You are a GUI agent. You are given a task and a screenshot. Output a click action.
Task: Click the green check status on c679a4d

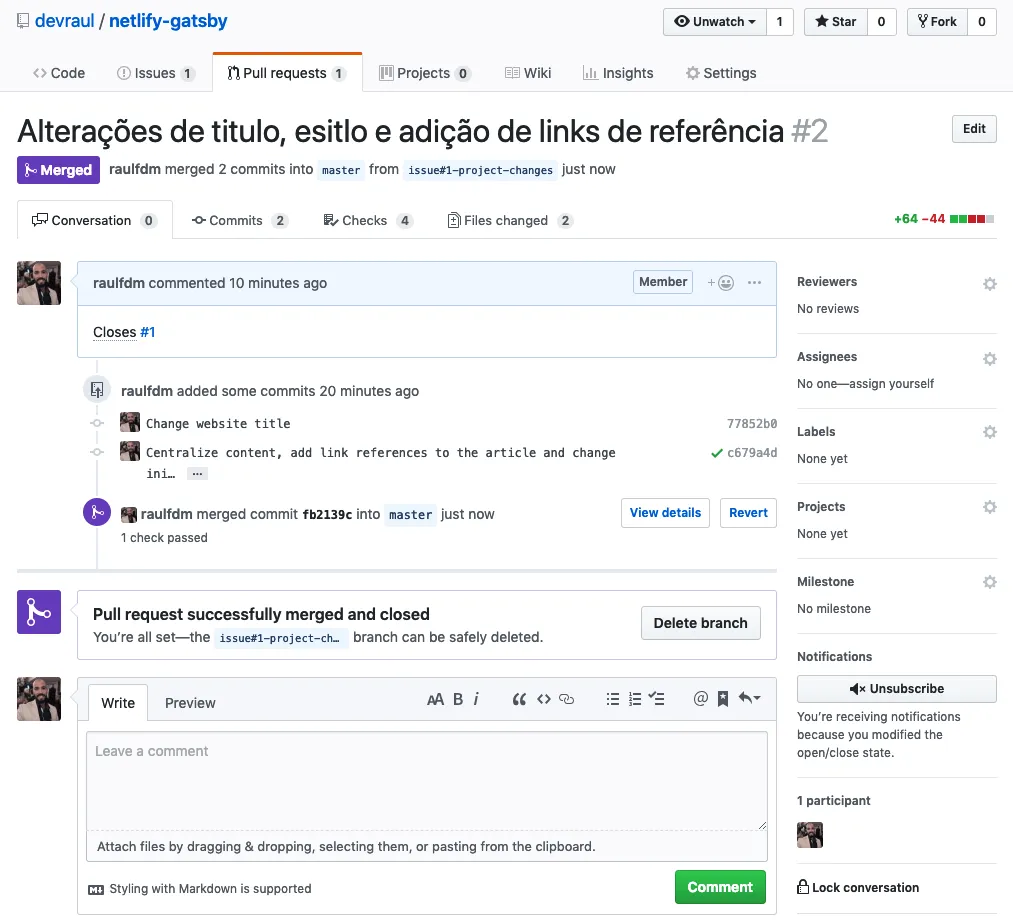[x=716, y=453]
